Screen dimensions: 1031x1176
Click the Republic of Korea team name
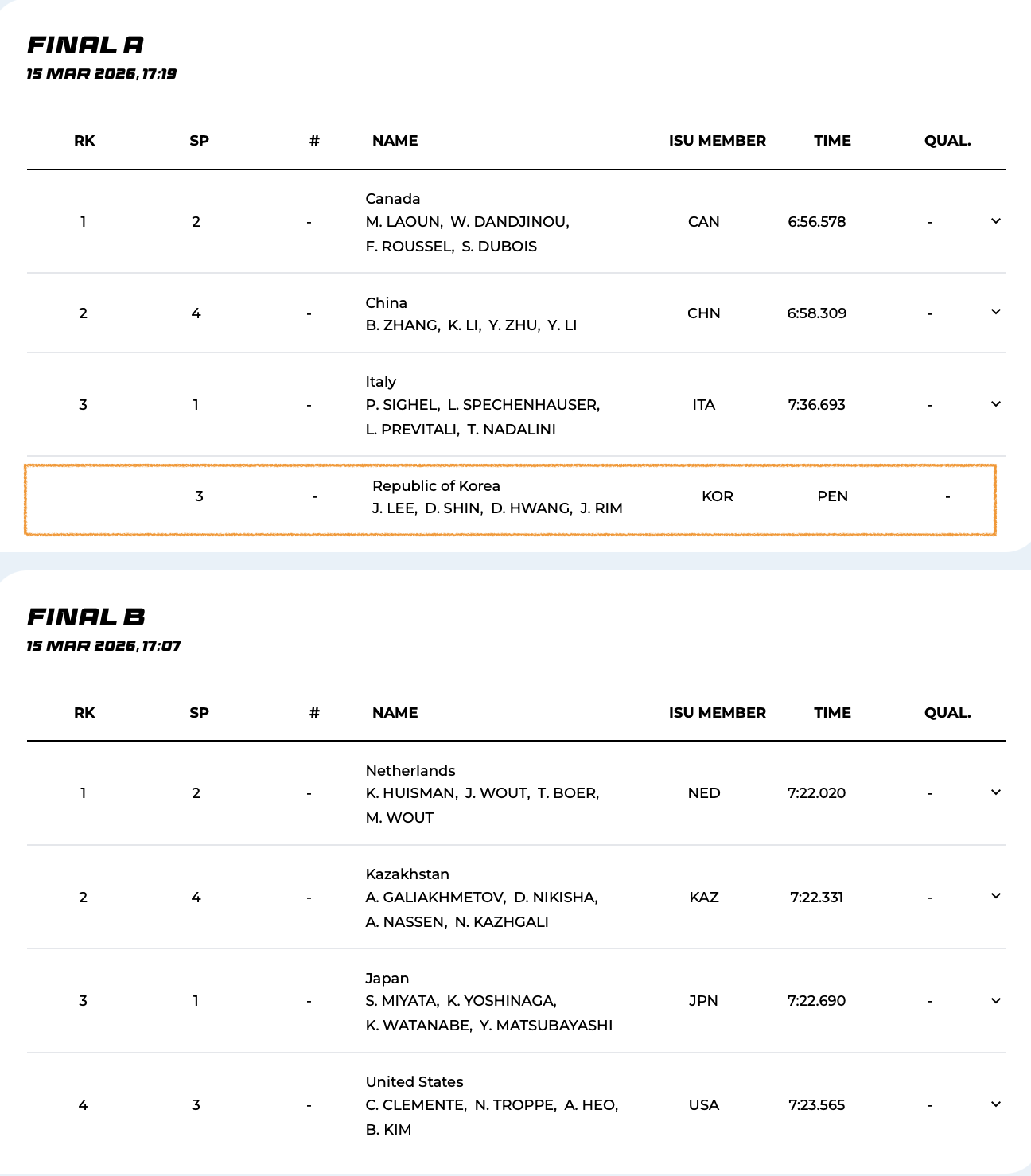(x=436, y=485)
